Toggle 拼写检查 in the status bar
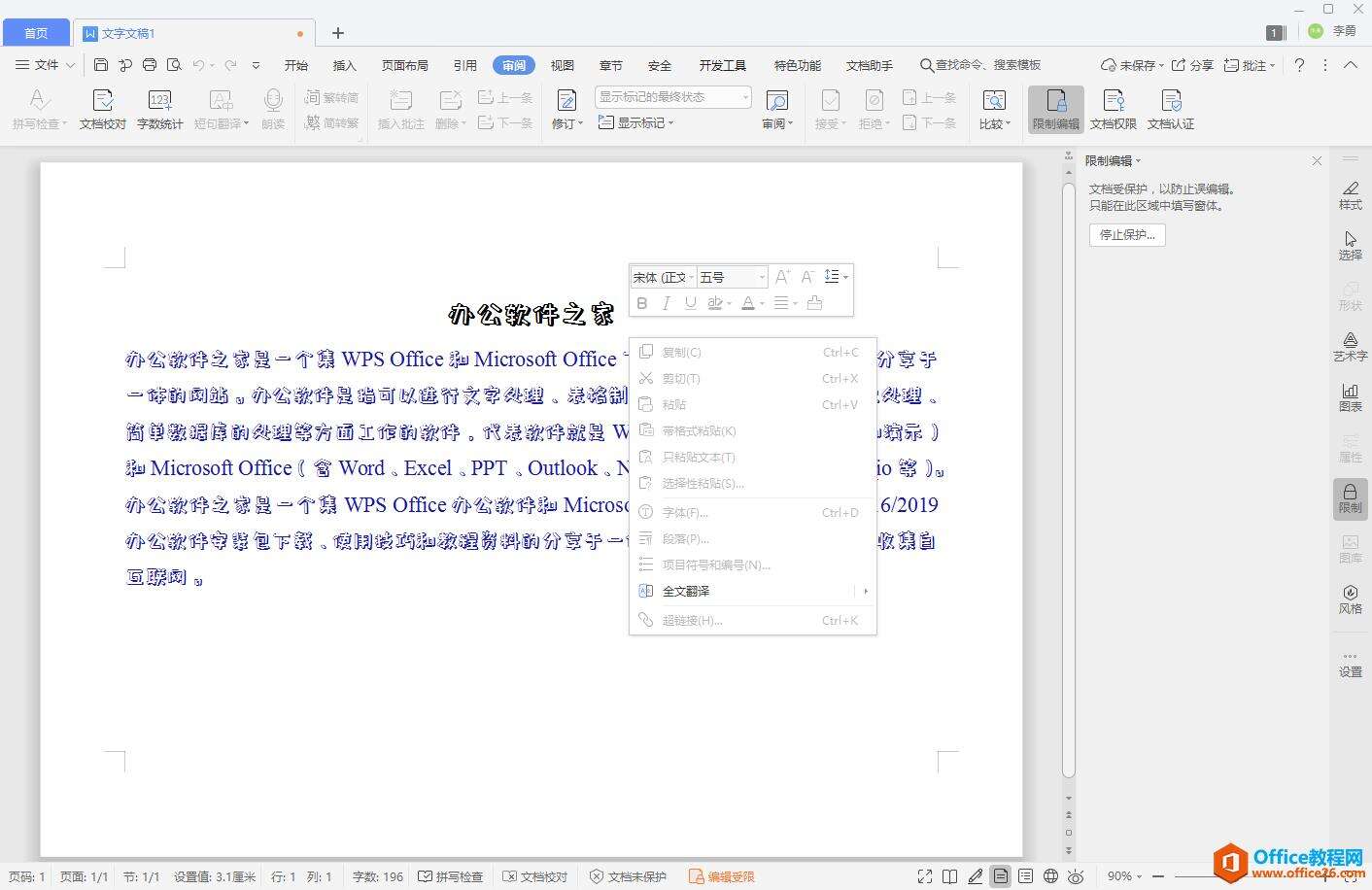The height and width of the screenshot is (890, 1372). coord(451,876)
